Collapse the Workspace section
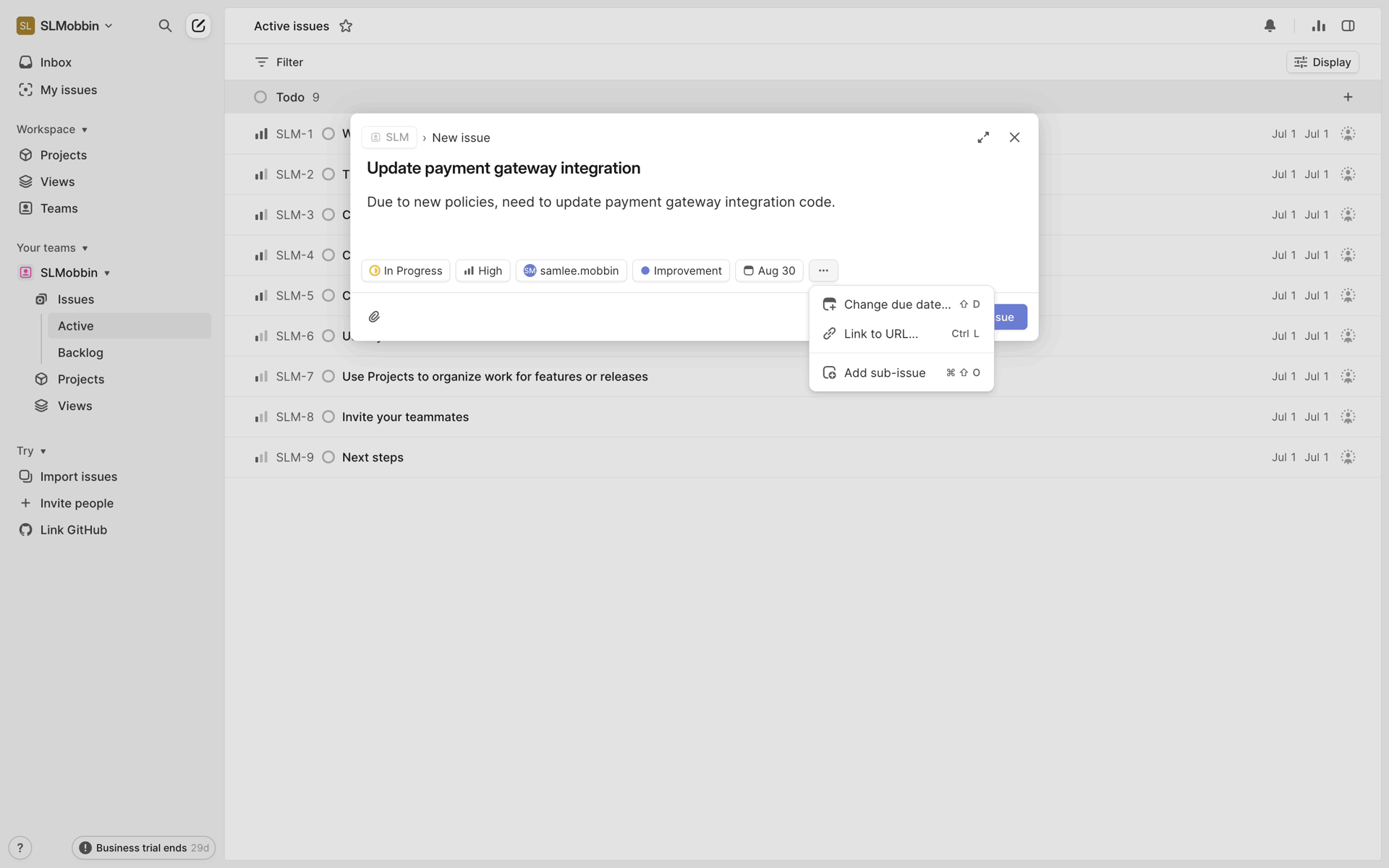Screen dimensions: 1389x868 point(52,129)
